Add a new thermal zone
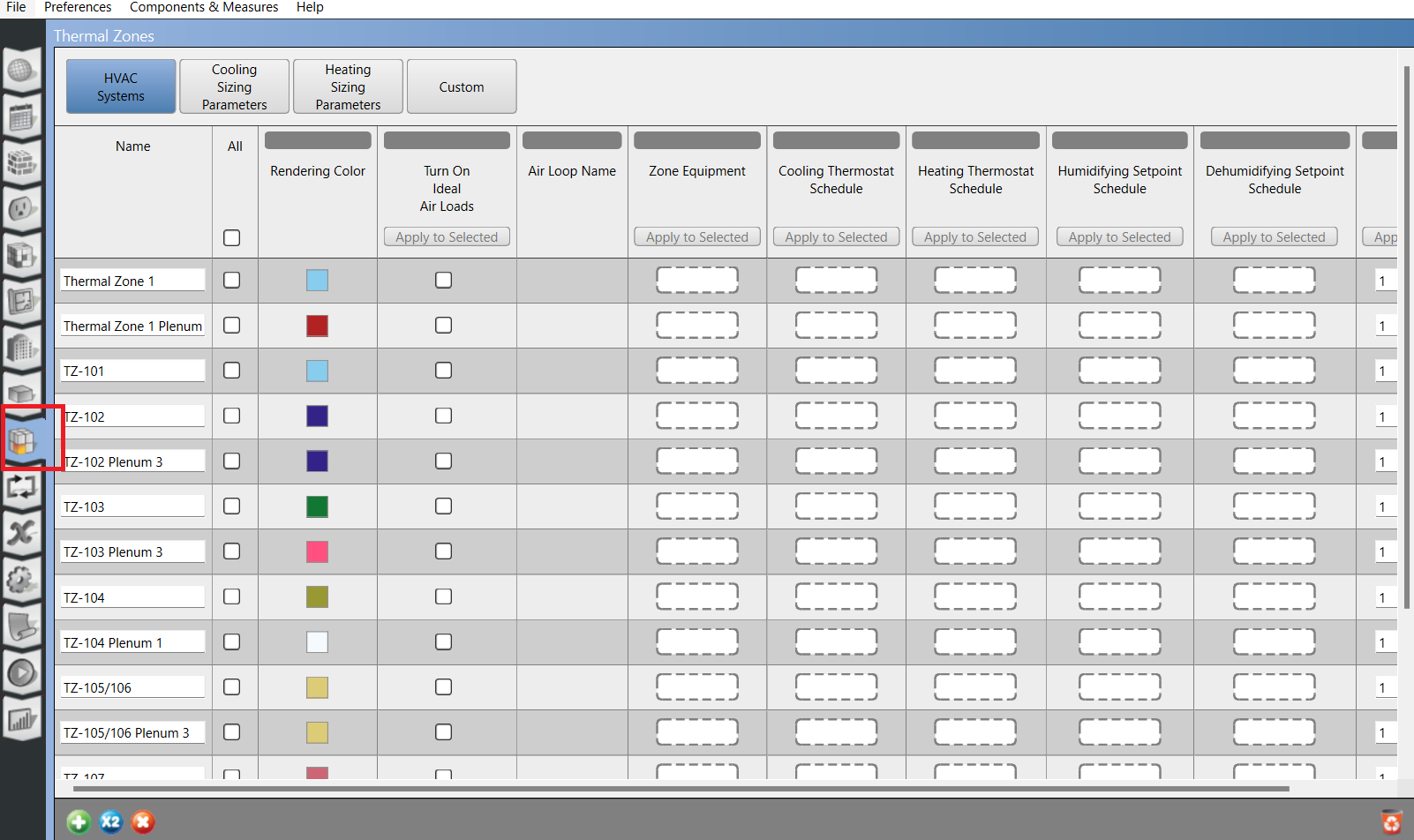 tap(79, 822)
